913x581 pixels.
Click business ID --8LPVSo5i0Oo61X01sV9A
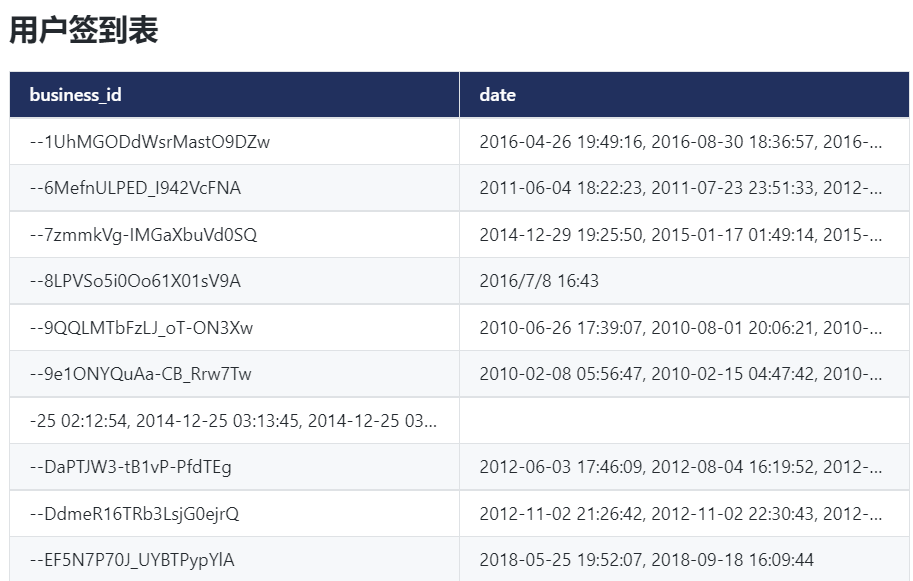coord(135,281)
